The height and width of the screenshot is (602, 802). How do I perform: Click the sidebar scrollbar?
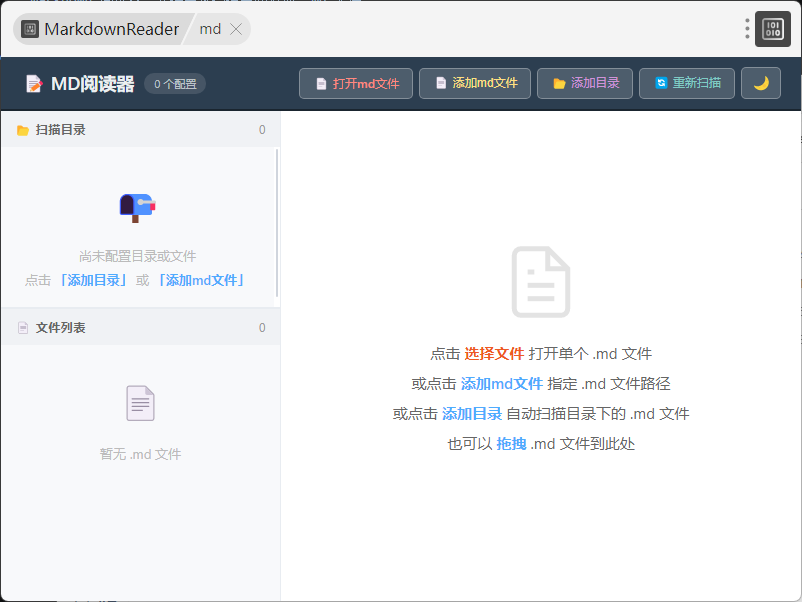(277, 222)
